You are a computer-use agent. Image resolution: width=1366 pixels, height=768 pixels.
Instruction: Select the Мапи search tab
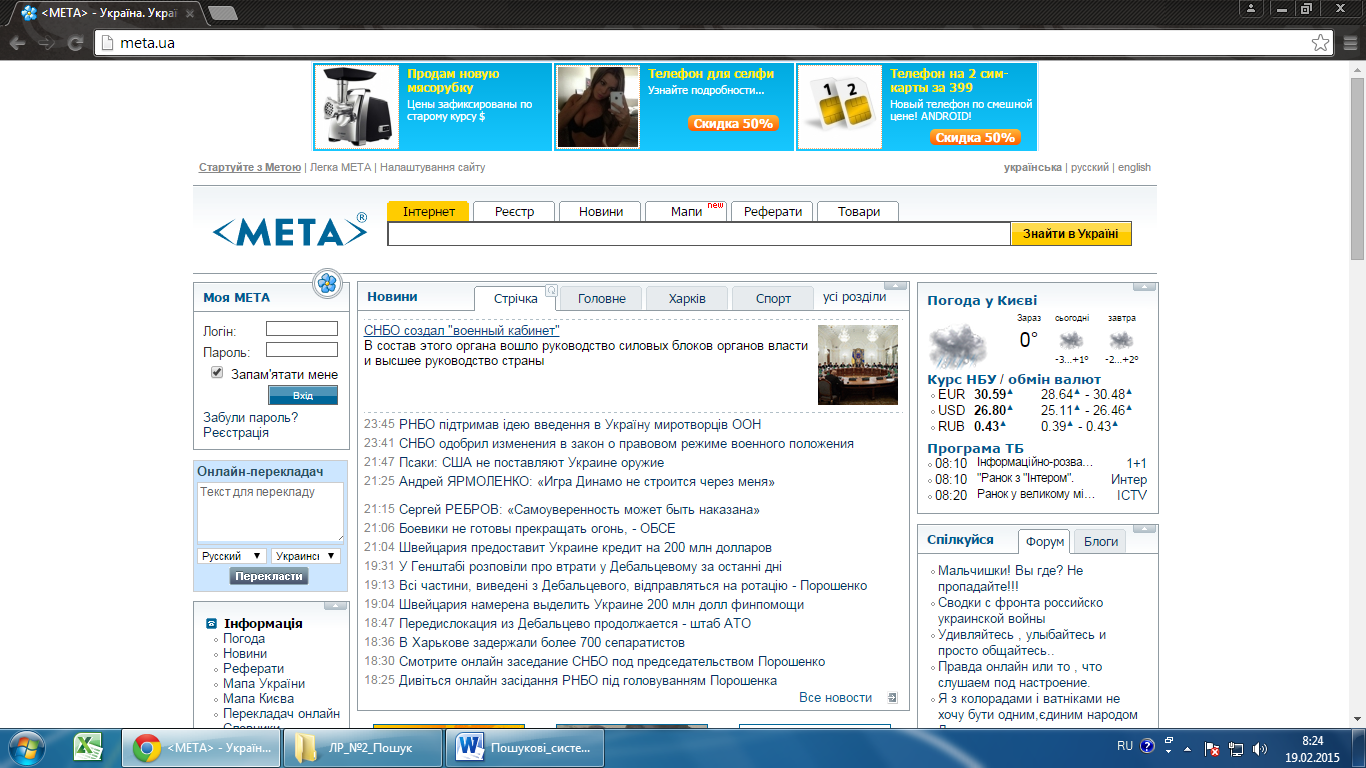(x=686, y=211)
